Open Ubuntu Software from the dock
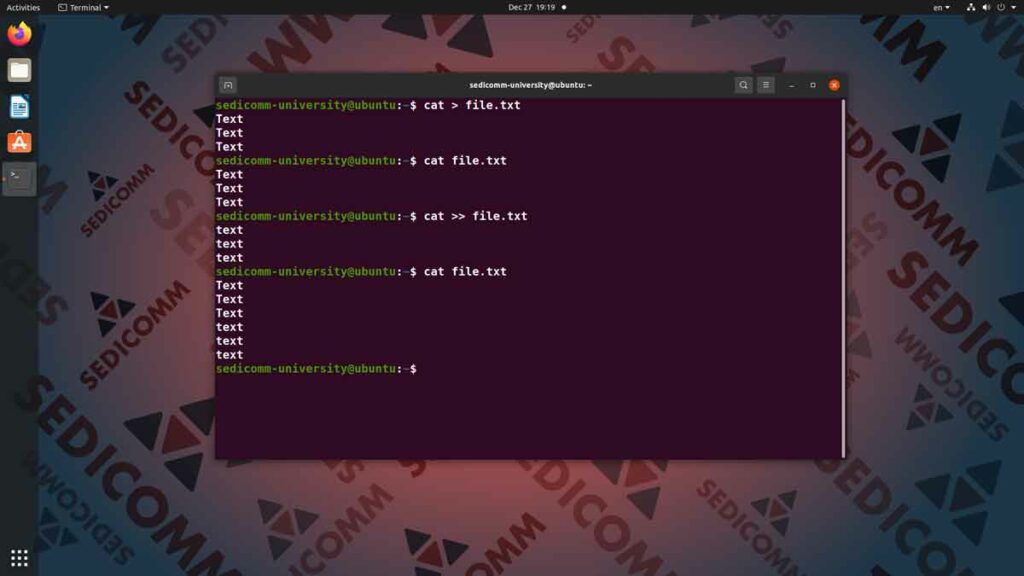1024x576 pixels. (x=19, y=142)
